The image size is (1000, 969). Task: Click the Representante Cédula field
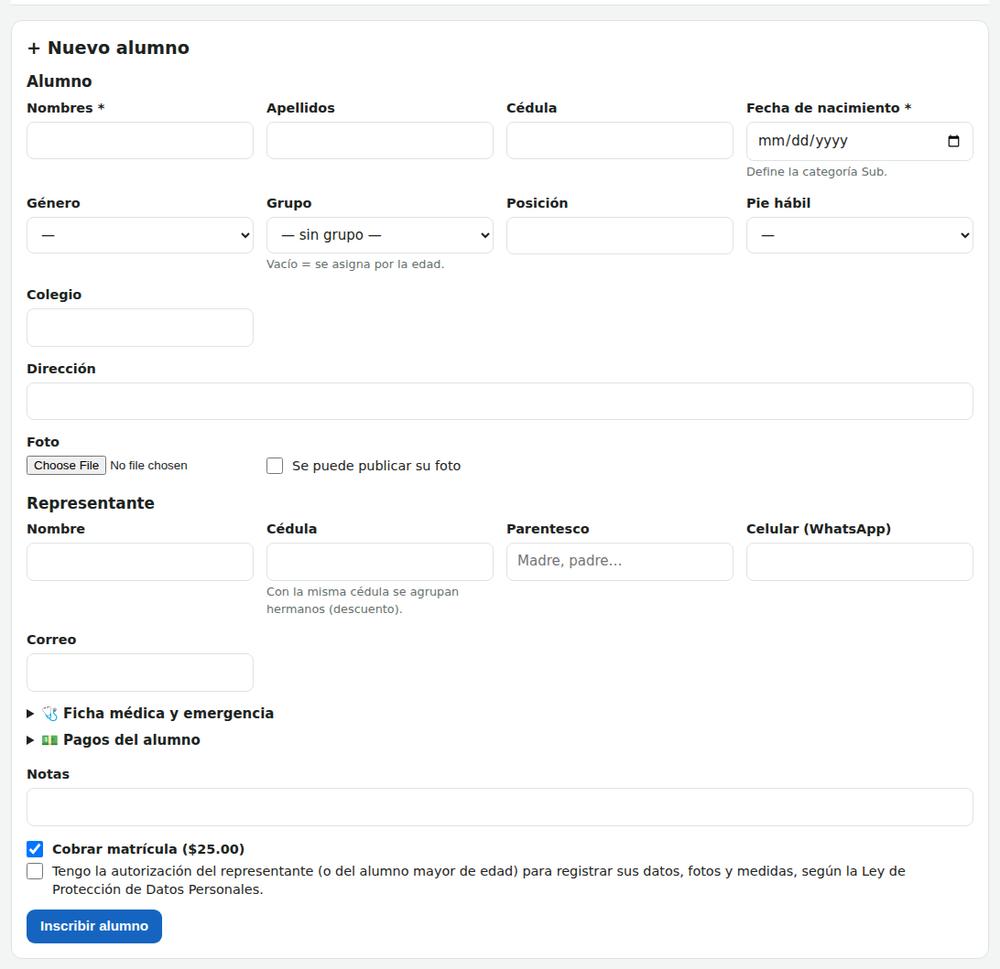(x=379, y=562)
